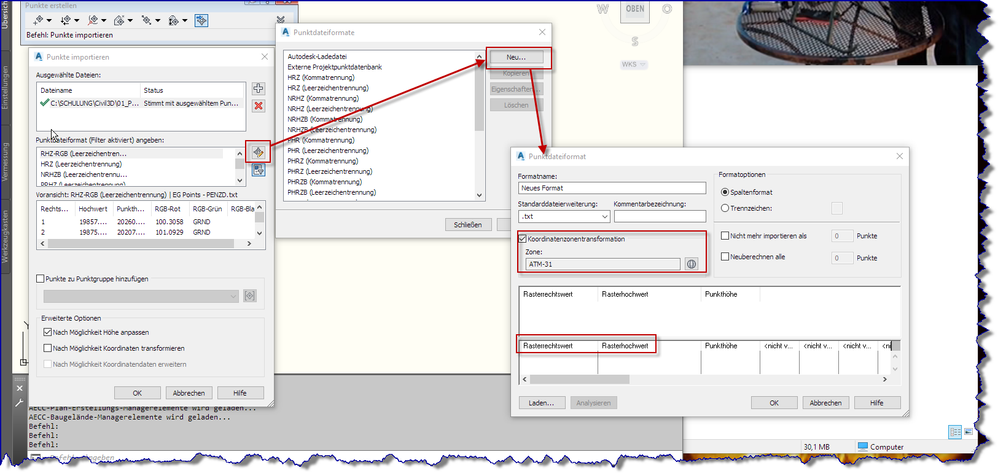This screenshot has width=998, height=473.
Task: Open the Standarddateierweiterung .txt dropdown
Action: click(x=564, y=216)
